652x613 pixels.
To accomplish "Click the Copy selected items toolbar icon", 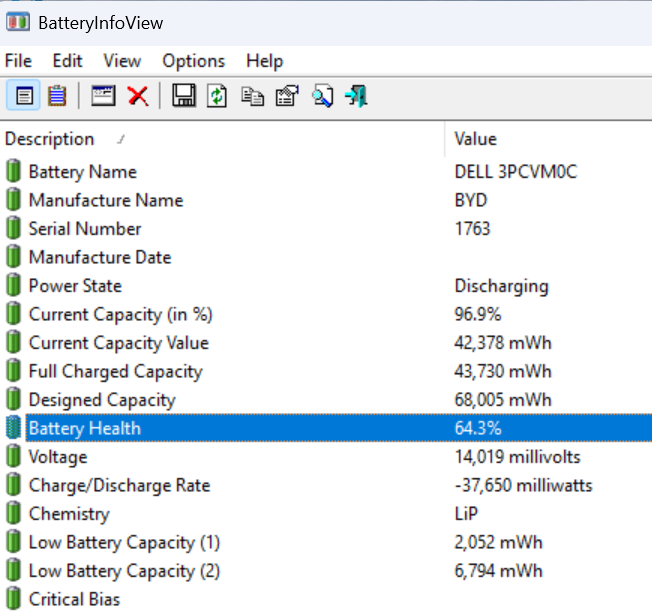I will (252, 96).
